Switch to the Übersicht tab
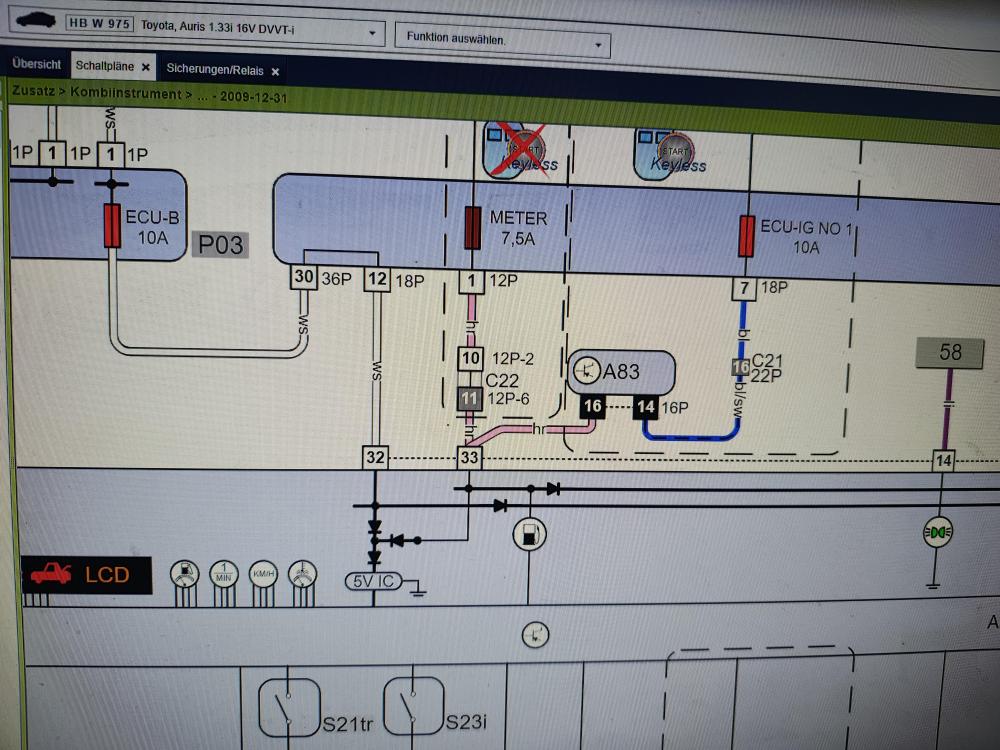The image size is (1000, 750). (36, 64)
